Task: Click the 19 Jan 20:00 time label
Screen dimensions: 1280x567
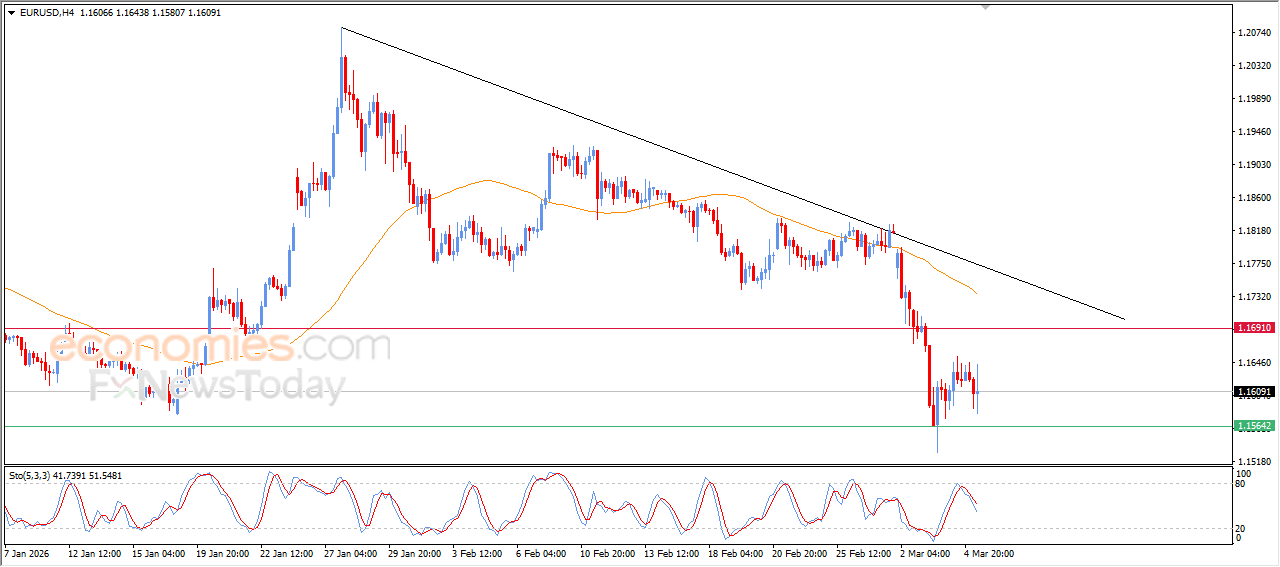Action: 223,553
